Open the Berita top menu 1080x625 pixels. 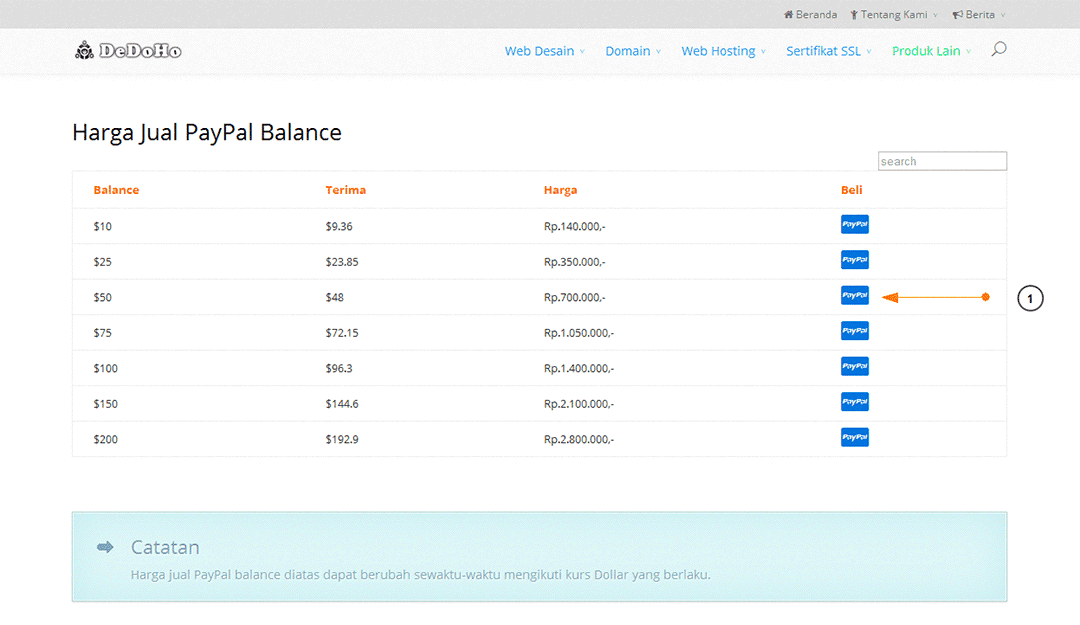point(979,15)
